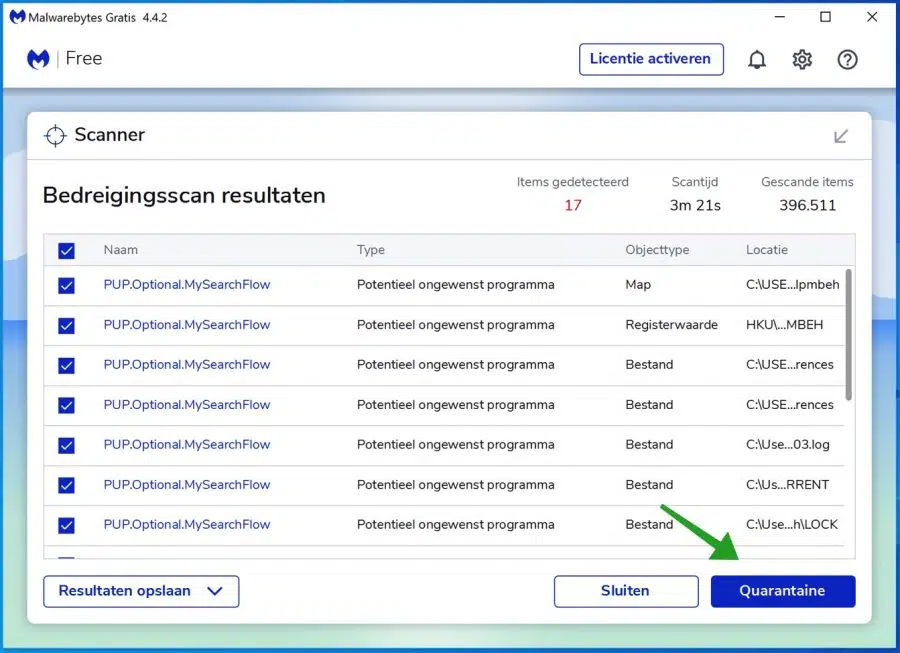The width and height of the screenshot is (900, 653).
Task: Click the detected items count 17
Action: tap(573, 205)
